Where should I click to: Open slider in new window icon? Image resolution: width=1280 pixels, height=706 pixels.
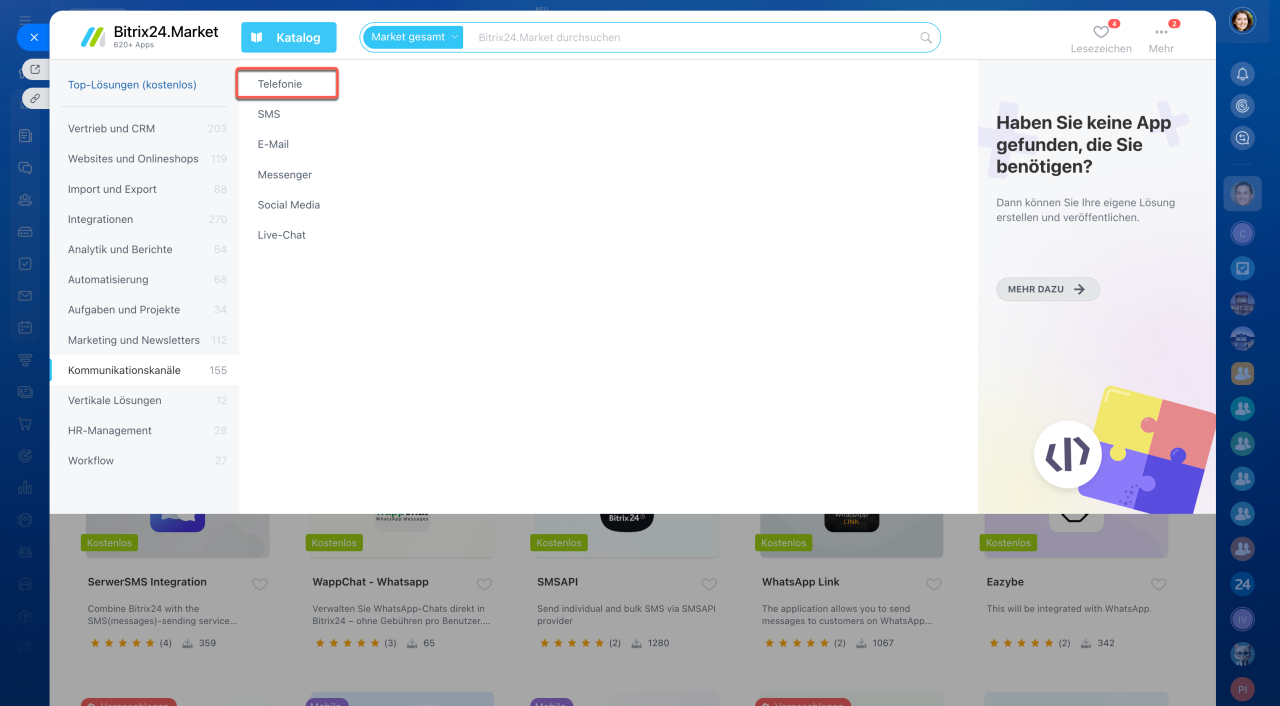click(x=35, y=69)
